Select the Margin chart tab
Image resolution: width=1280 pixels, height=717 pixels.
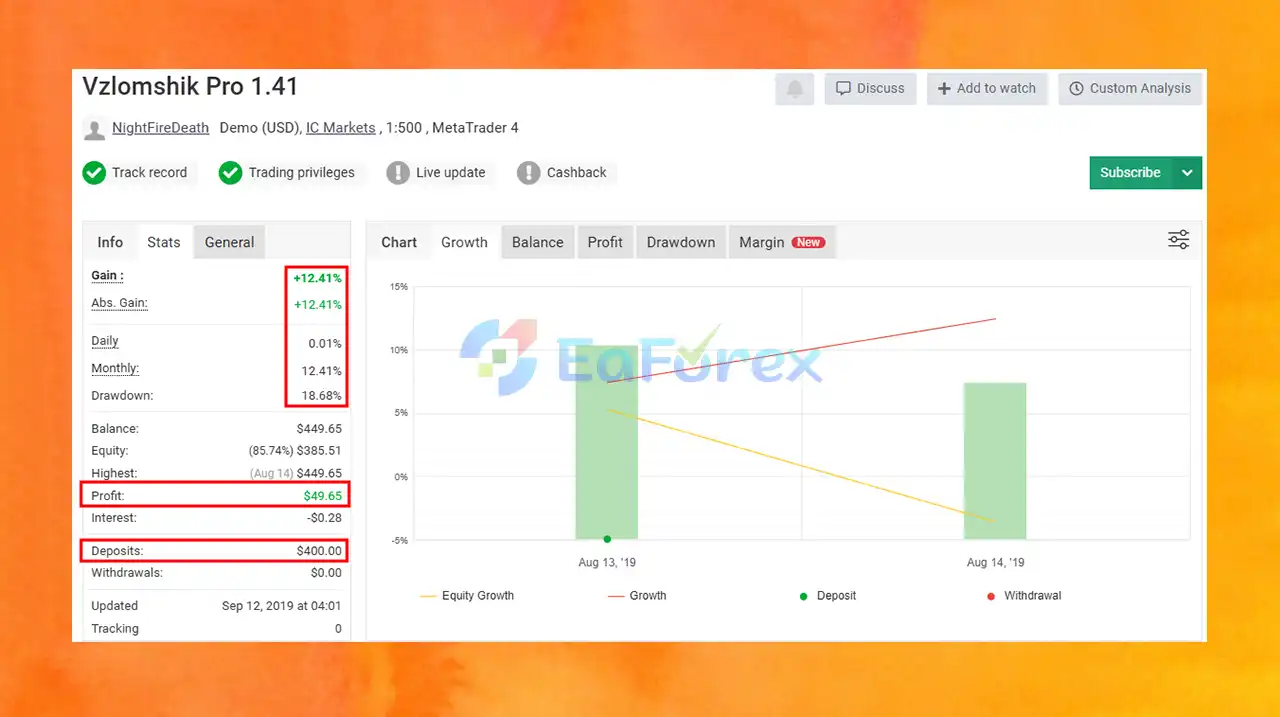click(x=782, y=242)
